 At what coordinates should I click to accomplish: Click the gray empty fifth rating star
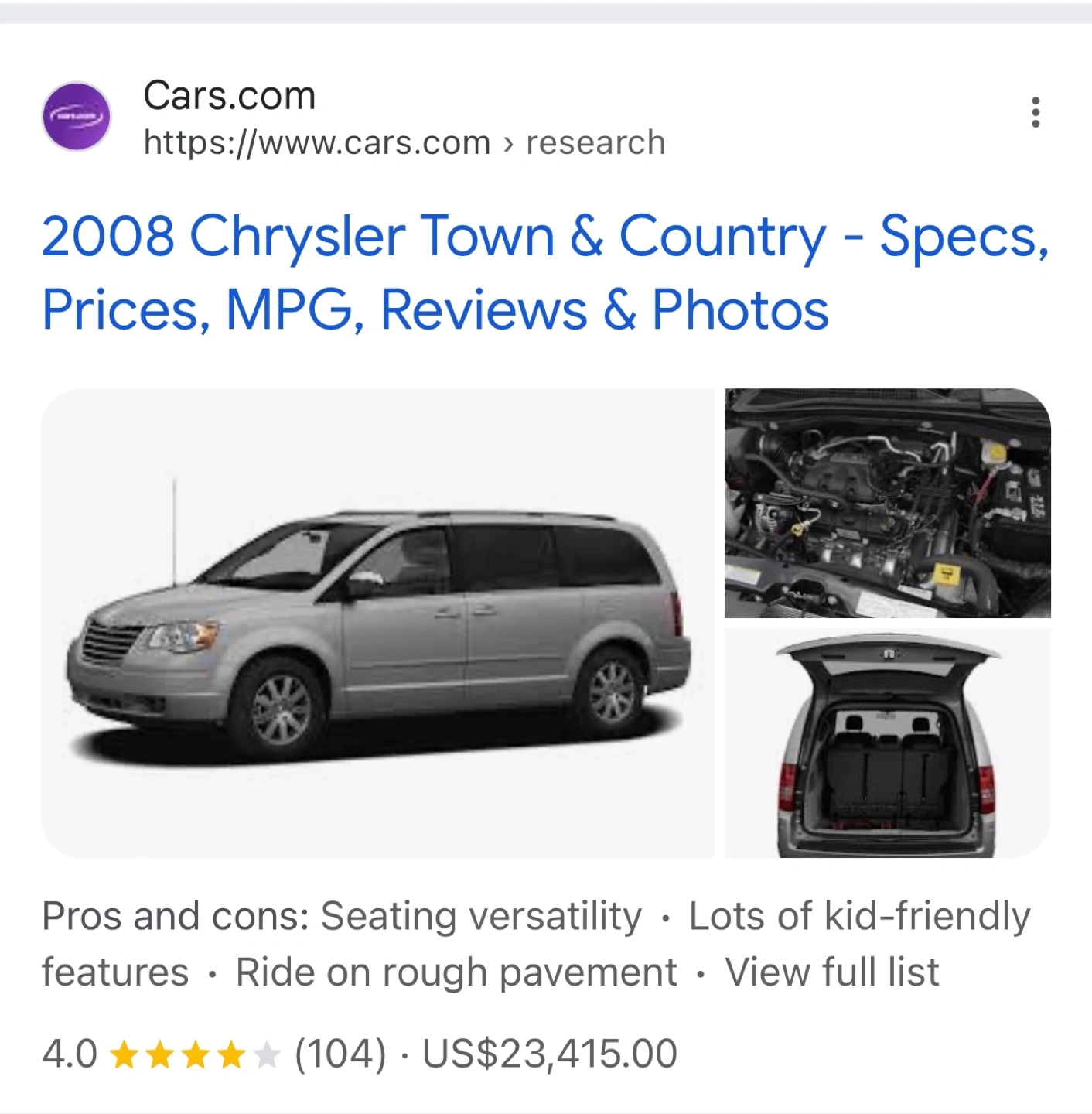pyautogui.click(x=267, y=1054)
